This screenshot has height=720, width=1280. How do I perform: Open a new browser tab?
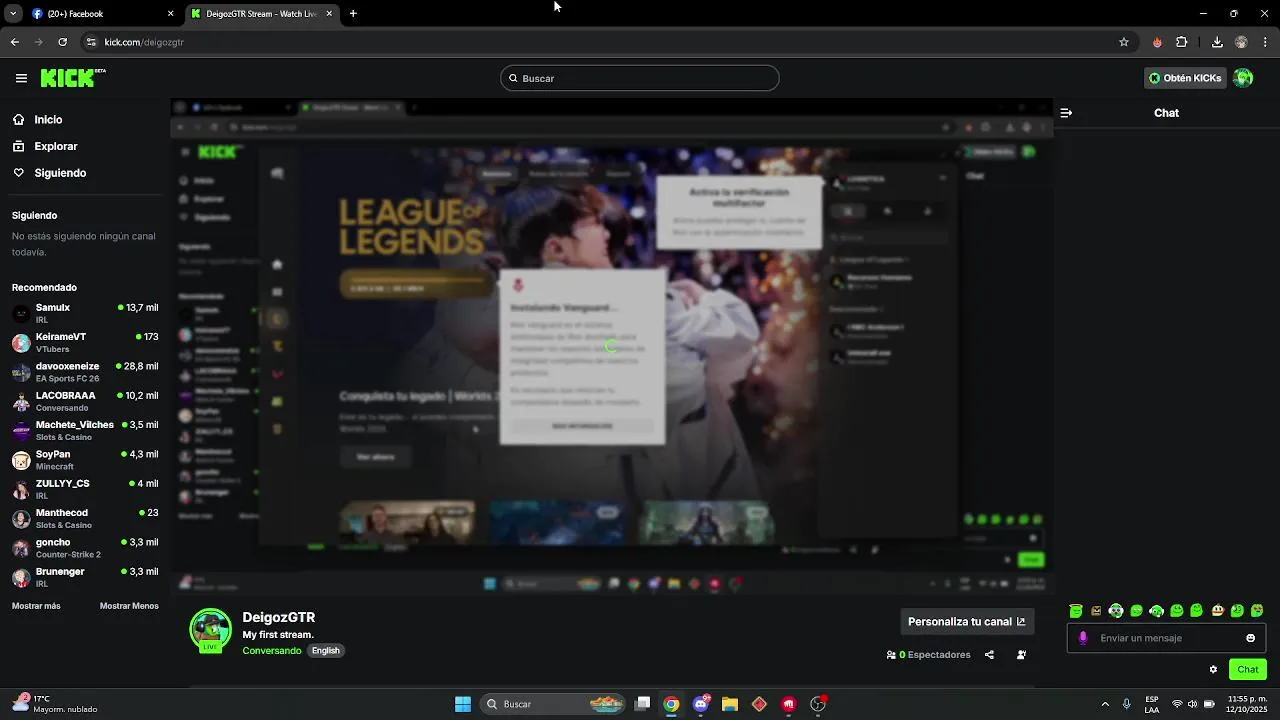click(353, 14)
